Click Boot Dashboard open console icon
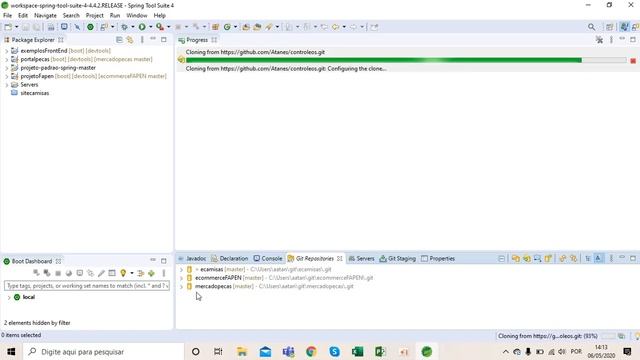Image resolution: width=640 pixels, height=360 pixels. click(80, 273)
